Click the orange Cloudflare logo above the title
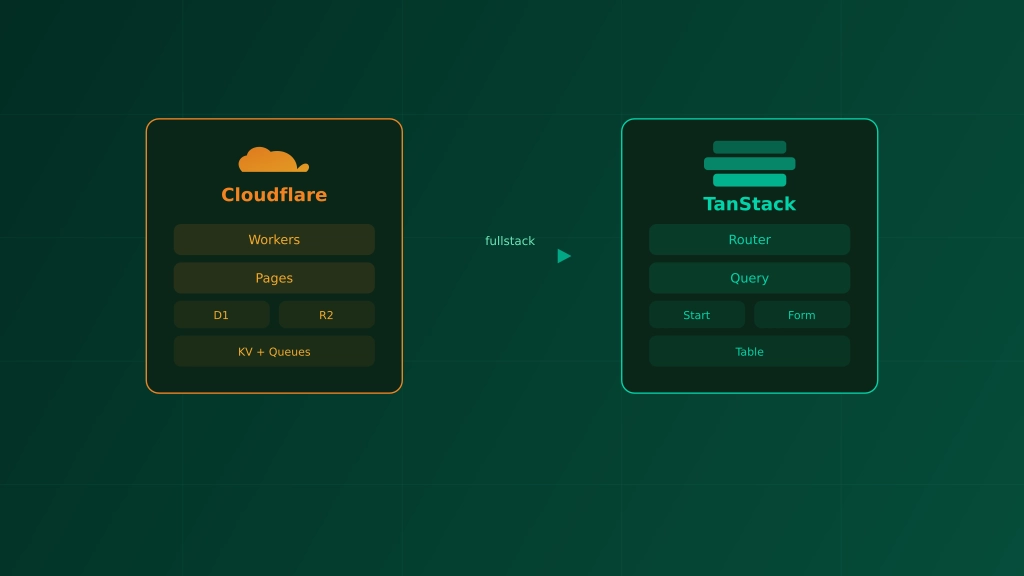The width and height of the screenshot is (1024, 576). [x=271, y=158]
